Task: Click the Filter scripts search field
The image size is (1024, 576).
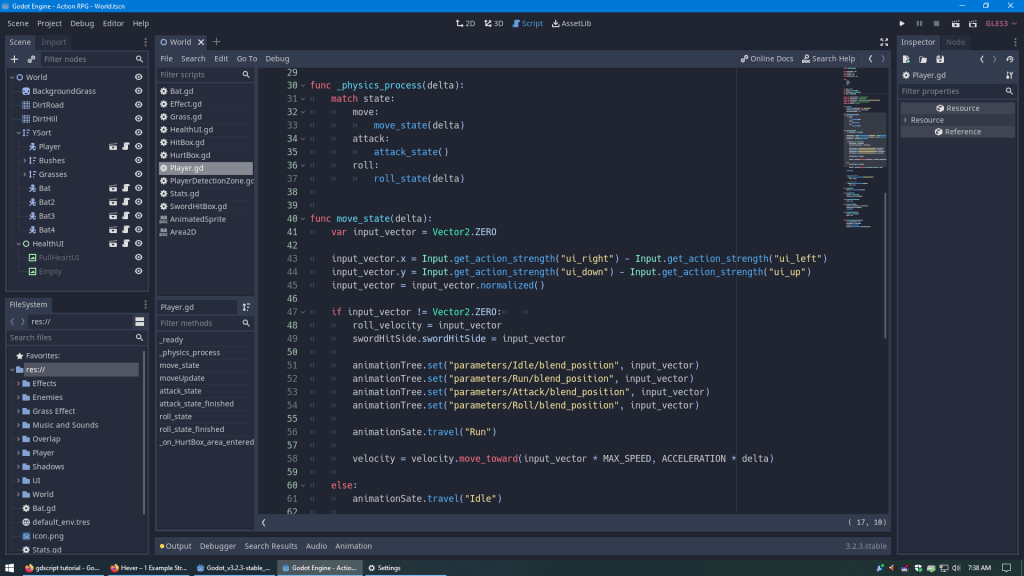Action: pos(199,75)
